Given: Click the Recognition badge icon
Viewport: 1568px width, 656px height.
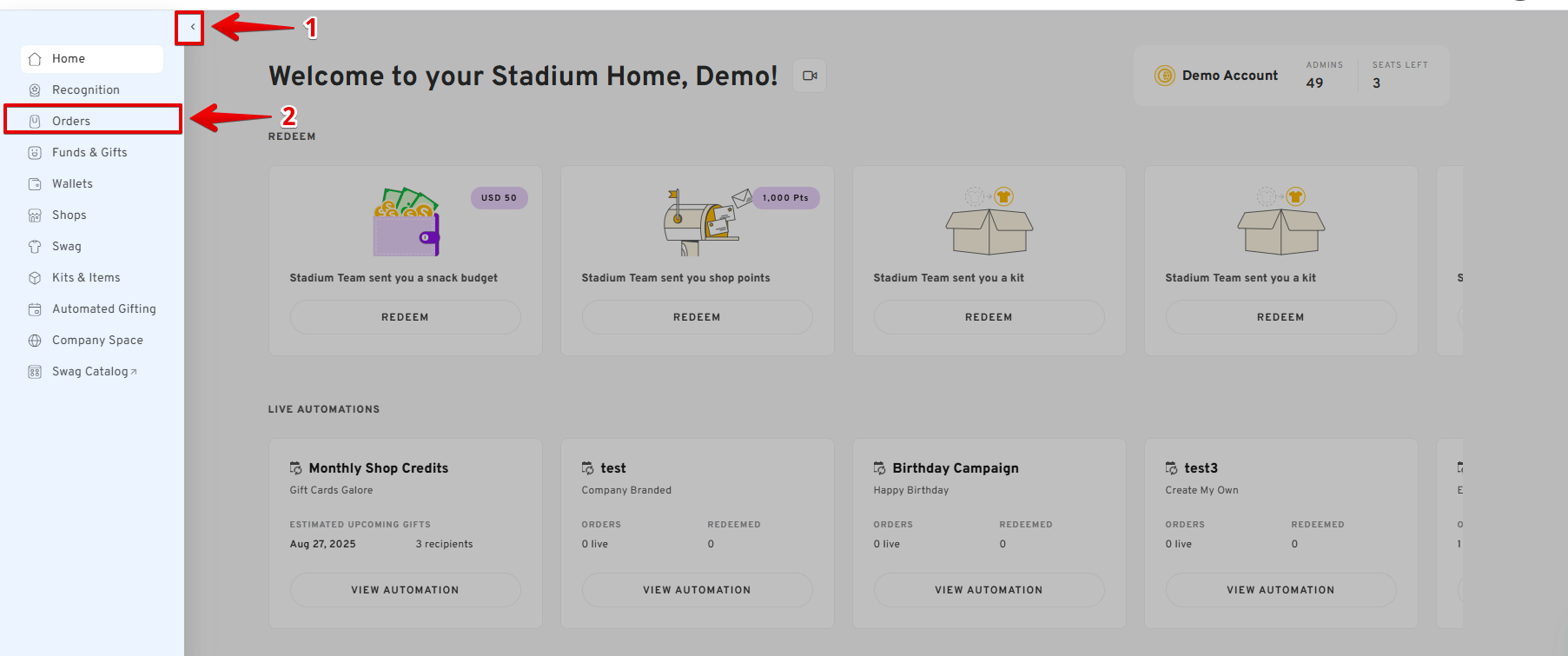Looking at the screenshot, I should click(x=35, y=90).
